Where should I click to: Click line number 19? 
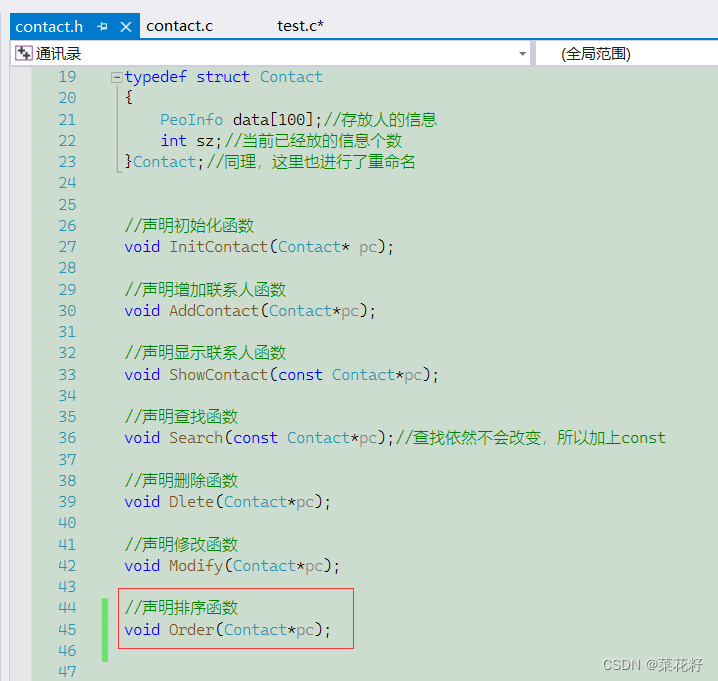click(67, 76)
